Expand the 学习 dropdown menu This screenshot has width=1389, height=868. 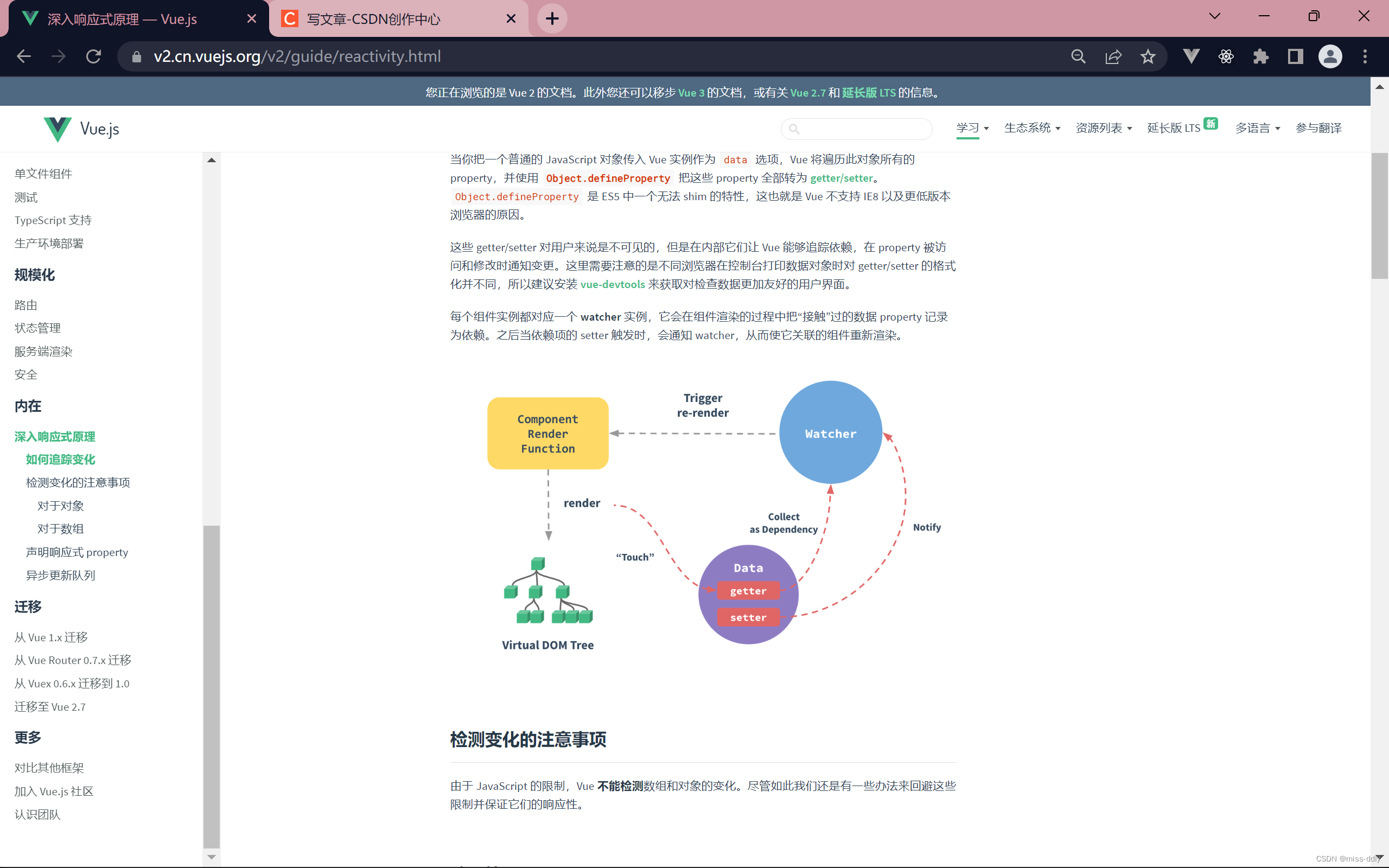[972, 128]
